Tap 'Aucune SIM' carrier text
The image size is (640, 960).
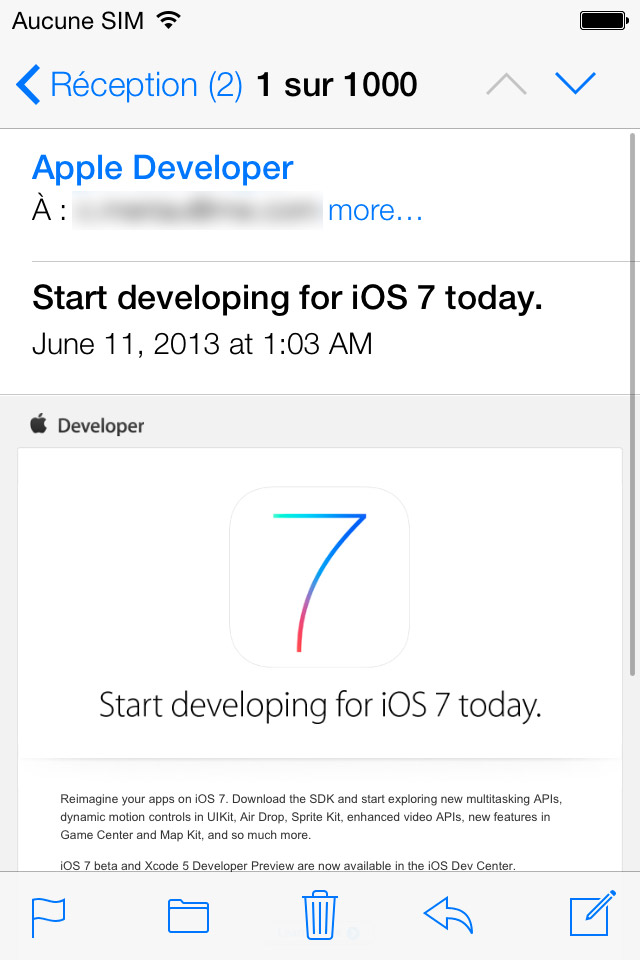(x=78, y=21)
